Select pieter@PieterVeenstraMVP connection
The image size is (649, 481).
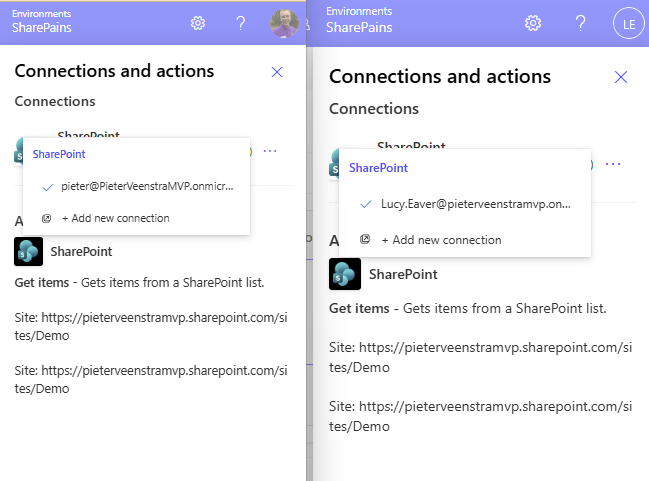[137, 187]
